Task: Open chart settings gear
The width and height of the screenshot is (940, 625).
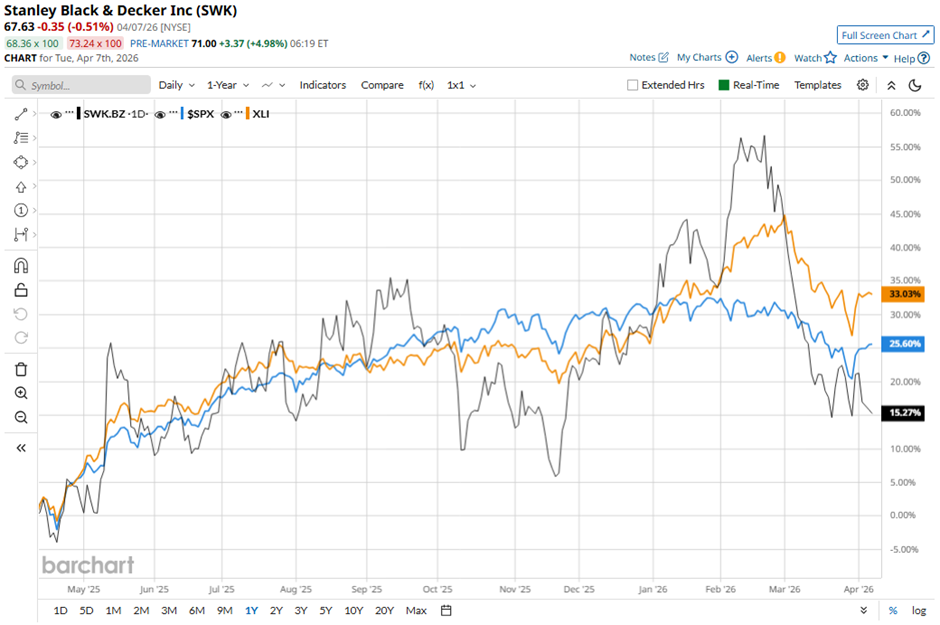Action: point(863,84)
